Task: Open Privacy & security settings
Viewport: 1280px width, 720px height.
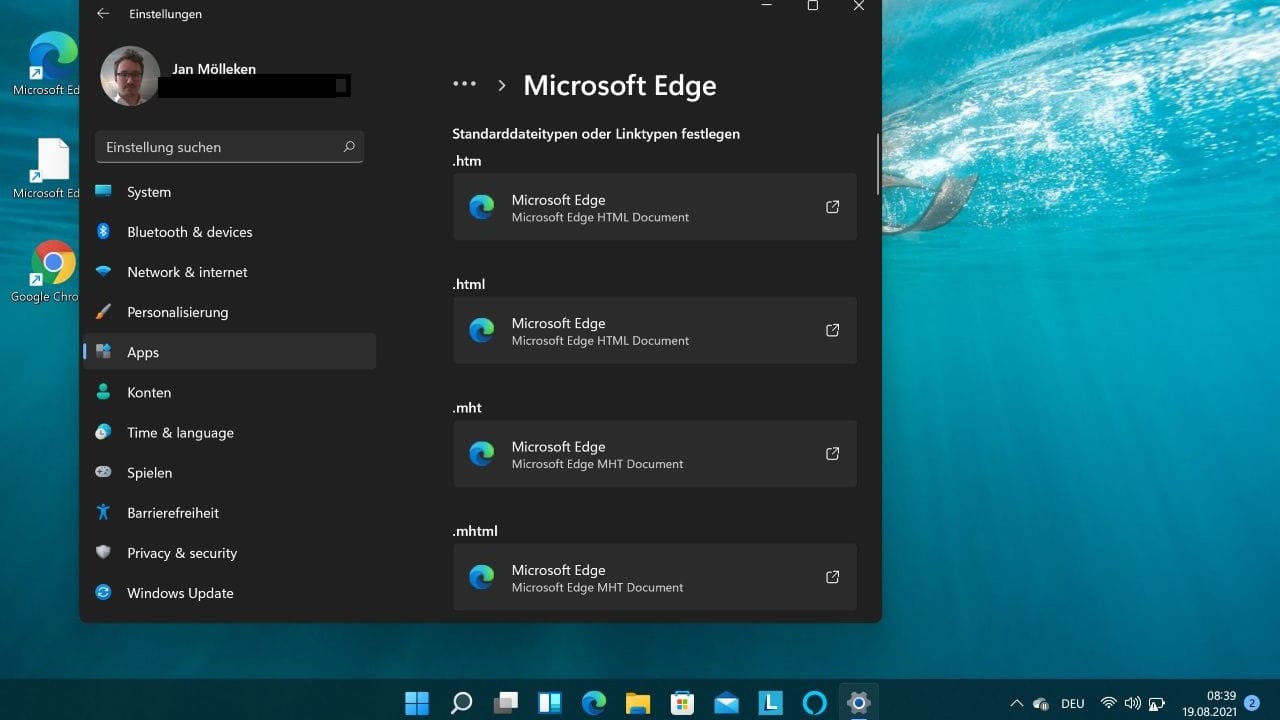Action: pyautogui.click(x=230, y=552)
